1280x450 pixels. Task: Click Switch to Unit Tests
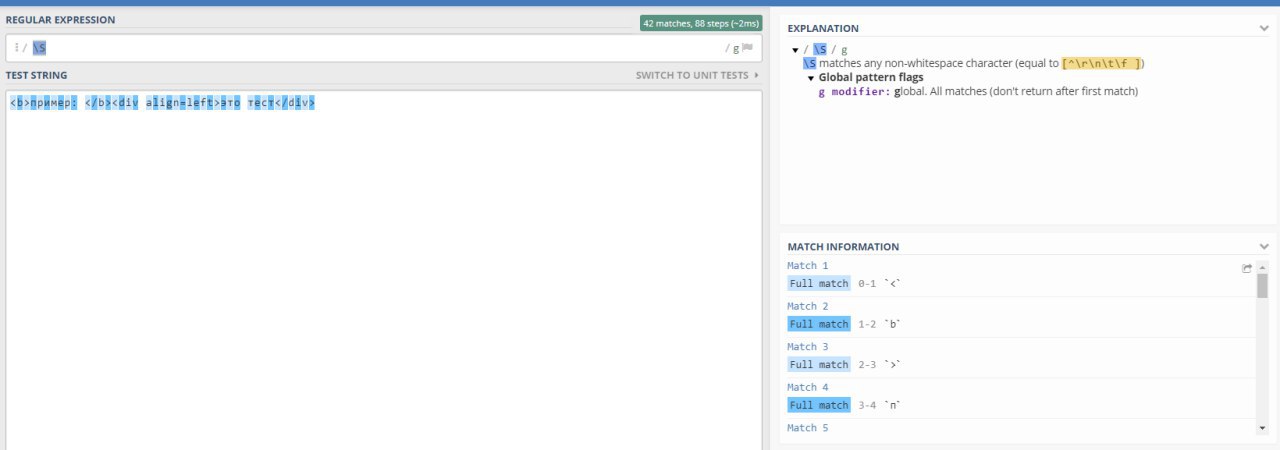[697, 75]
